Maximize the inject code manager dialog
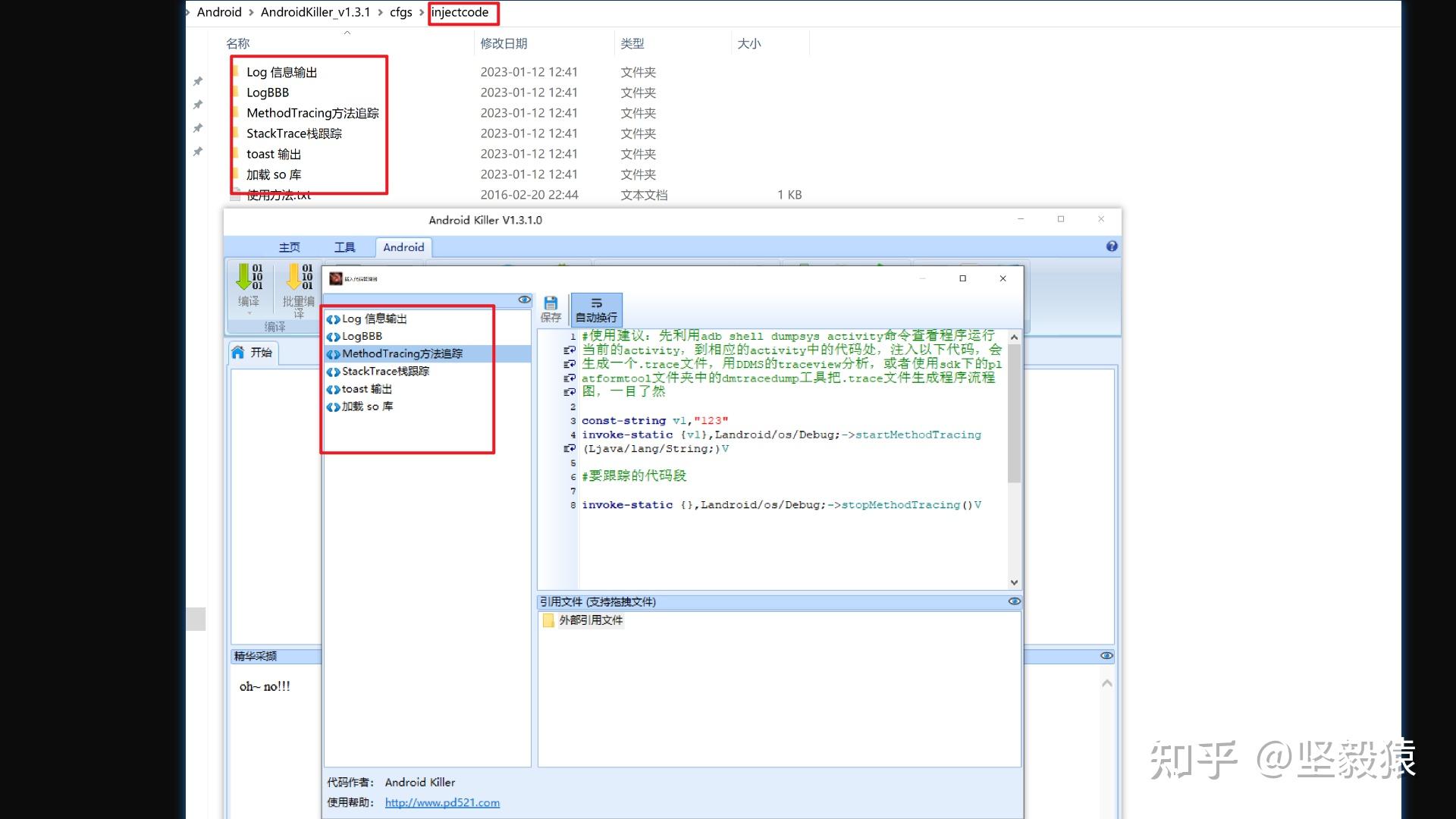Image resolution: width=1456 pixels, height=819 pixels. 962,278
